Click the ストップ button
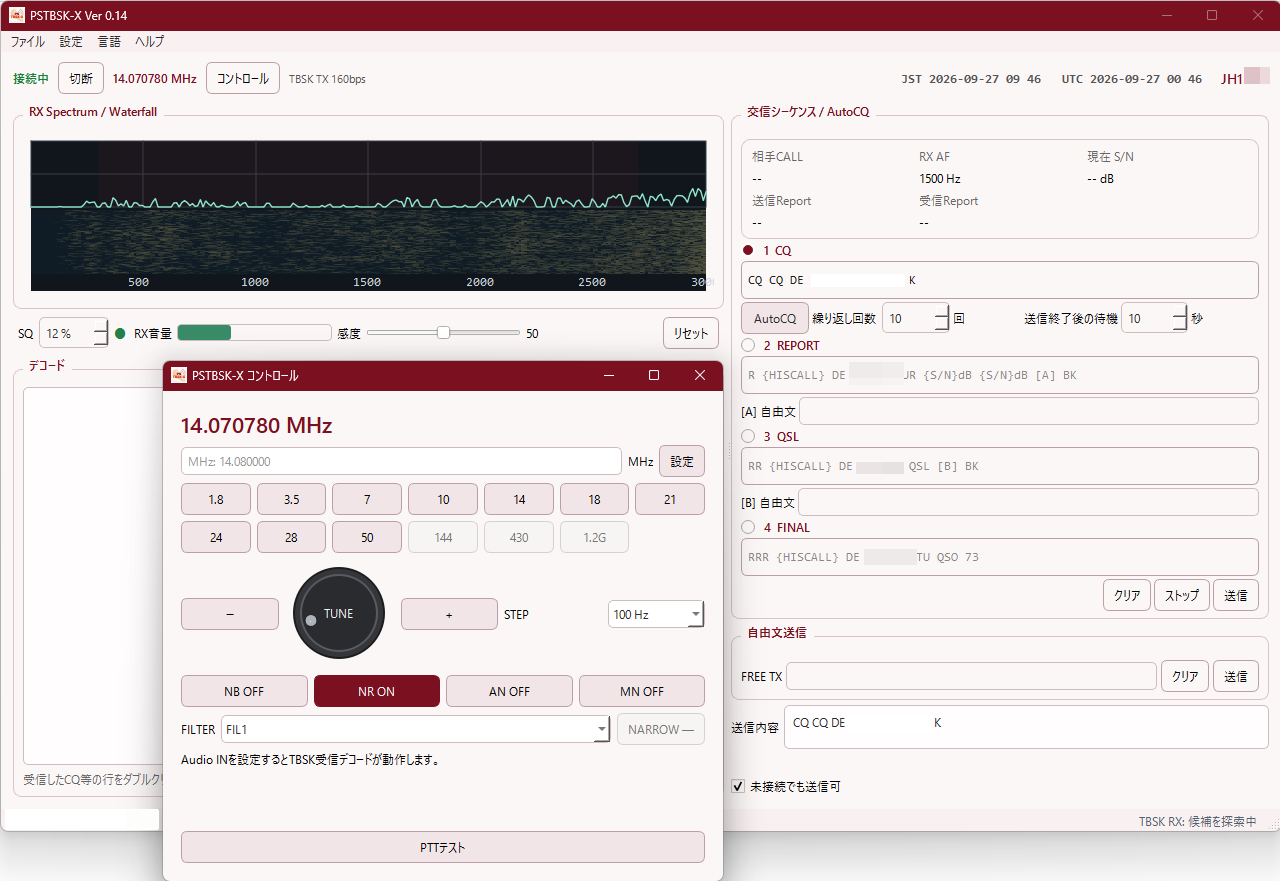The width and height of the screenshot is (1280, 881). (1182, 595)
